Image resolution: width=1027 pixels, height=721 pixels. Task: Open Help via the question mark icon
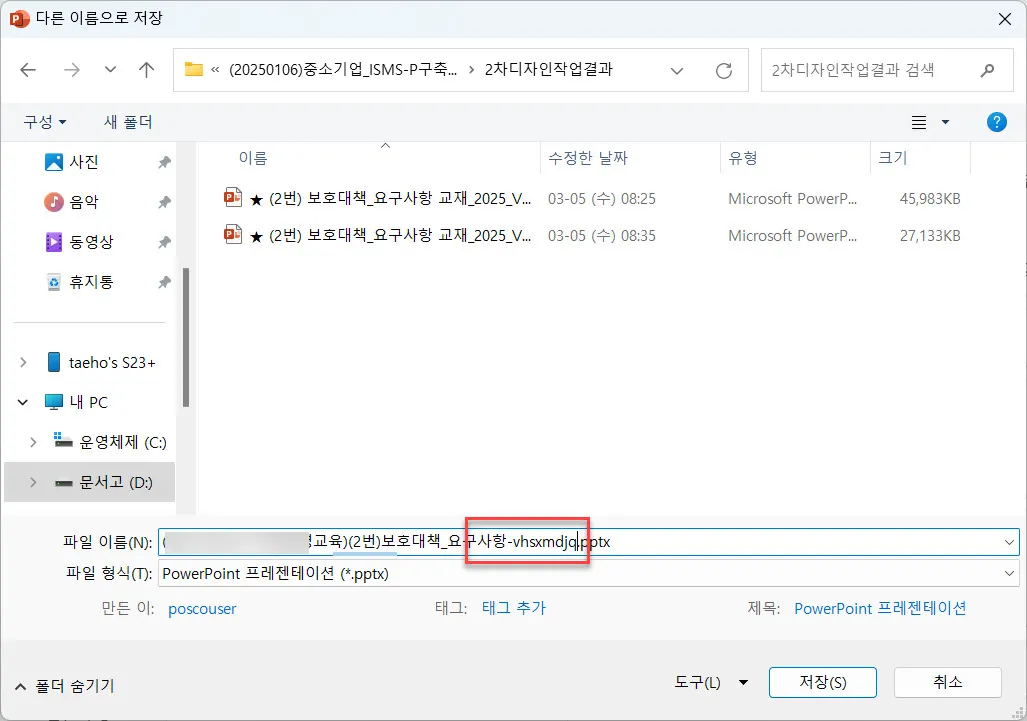tap(996, 121)
